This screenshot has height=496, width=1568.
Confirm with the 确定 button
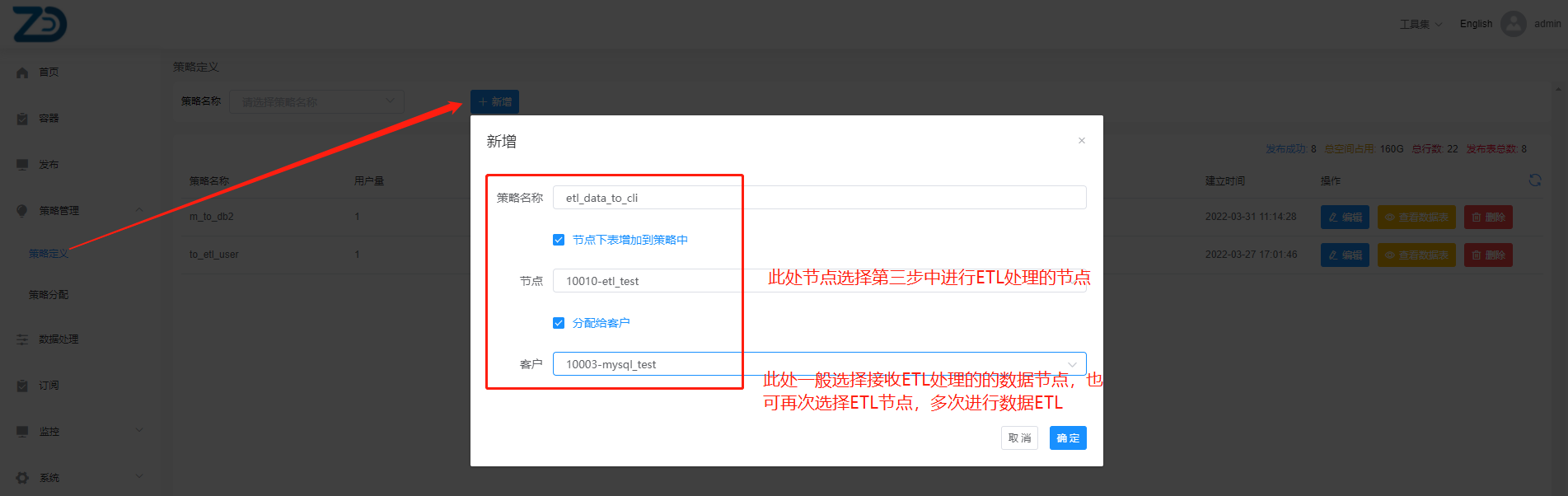(1068, 438)
